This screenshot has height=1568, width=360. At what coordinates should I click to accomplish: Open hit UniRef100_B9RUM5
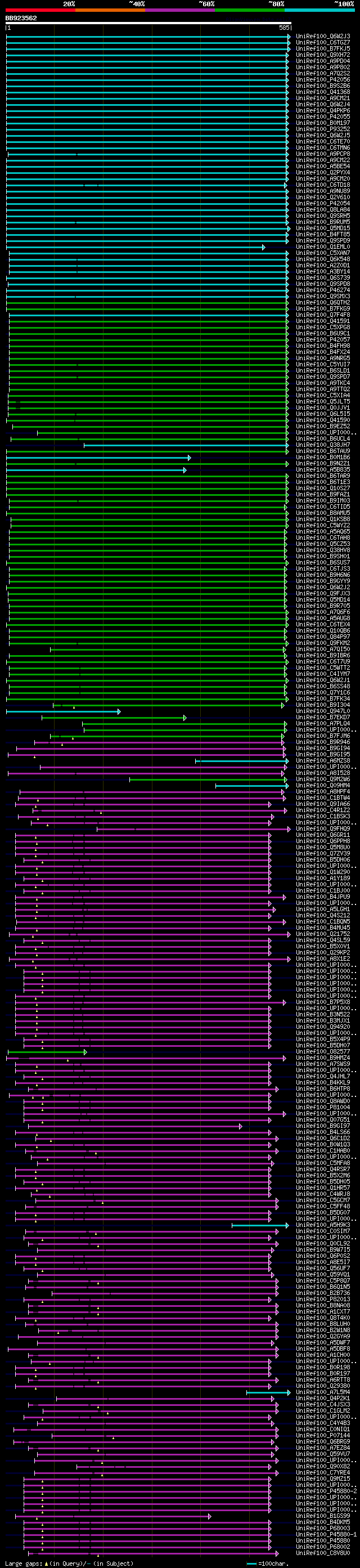323,222
